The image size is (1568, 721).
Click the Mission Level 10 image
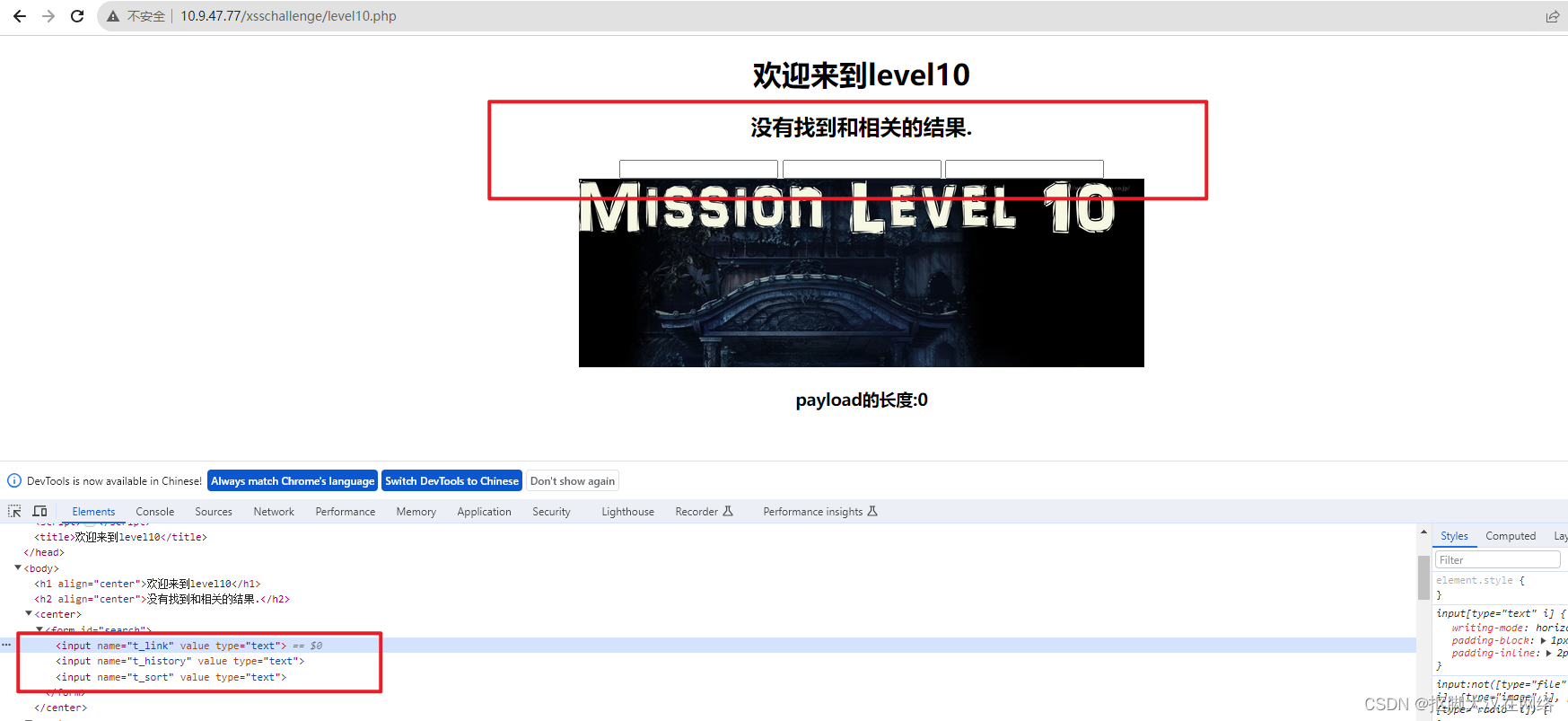862,273
